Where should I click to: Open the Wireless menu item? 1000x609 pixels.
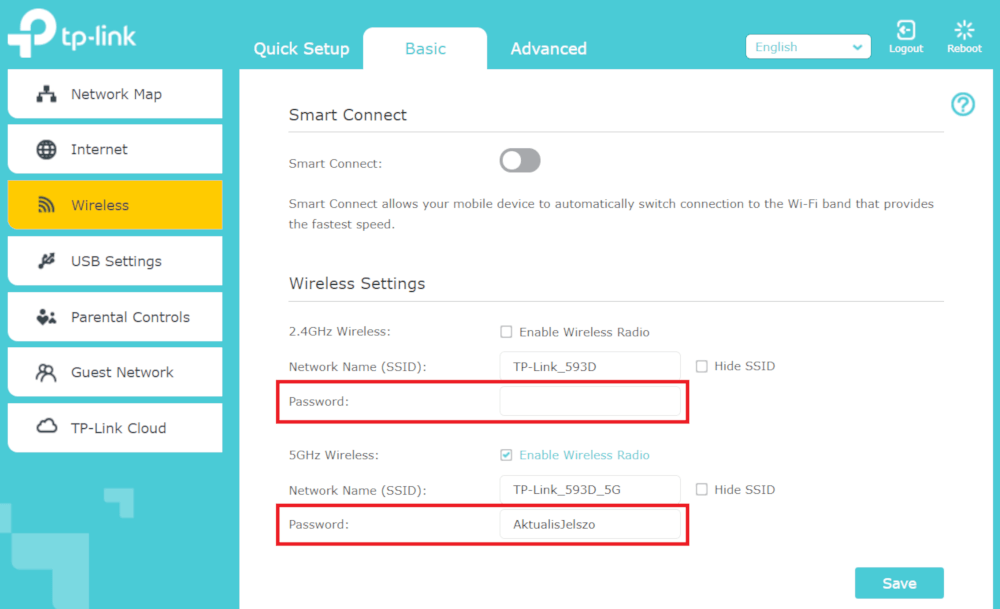point(115,205)
